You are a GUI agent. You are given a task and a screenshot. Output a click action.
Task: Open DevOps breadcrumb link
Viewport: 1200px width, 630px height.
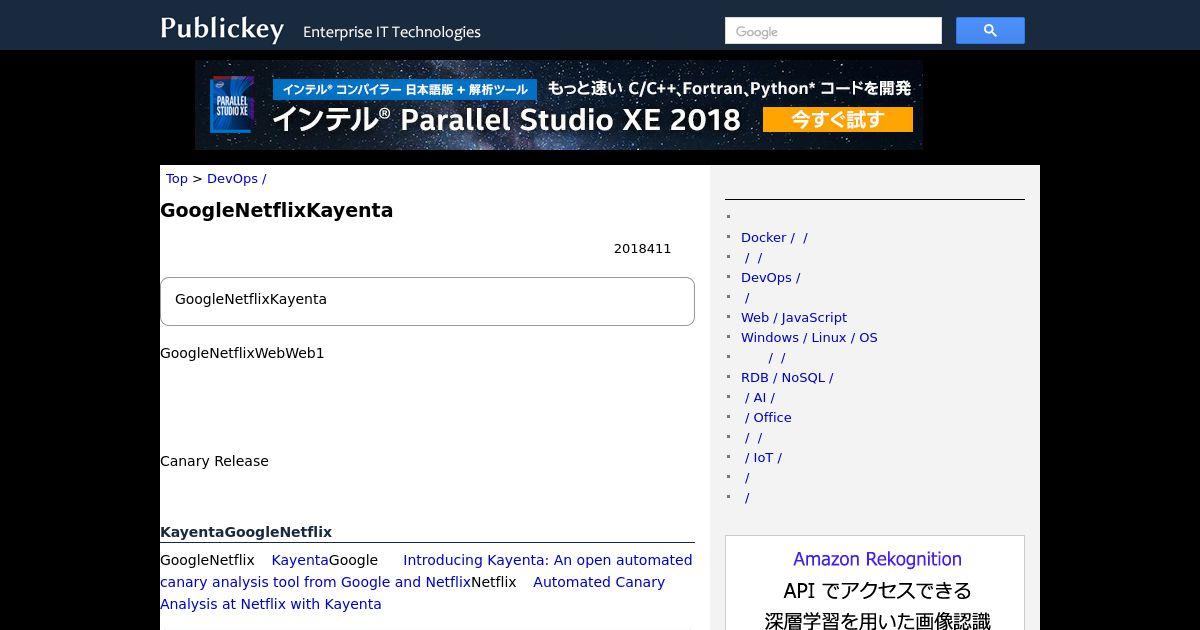236,179
